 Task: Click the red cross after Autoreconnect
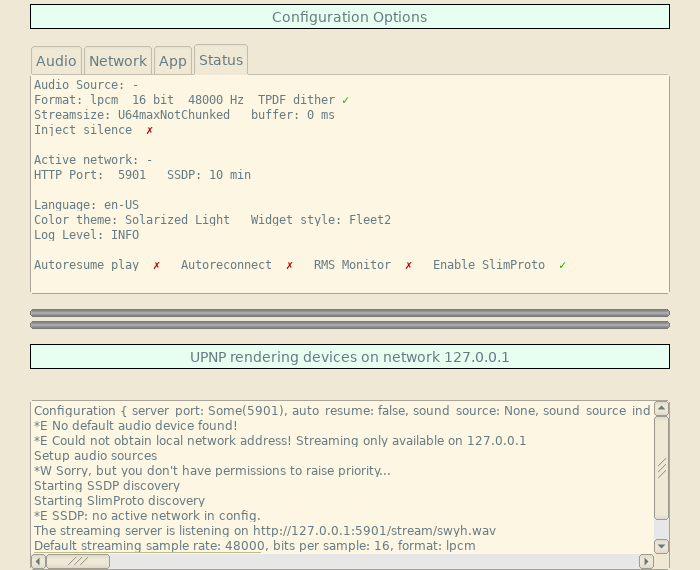point(289,265)
